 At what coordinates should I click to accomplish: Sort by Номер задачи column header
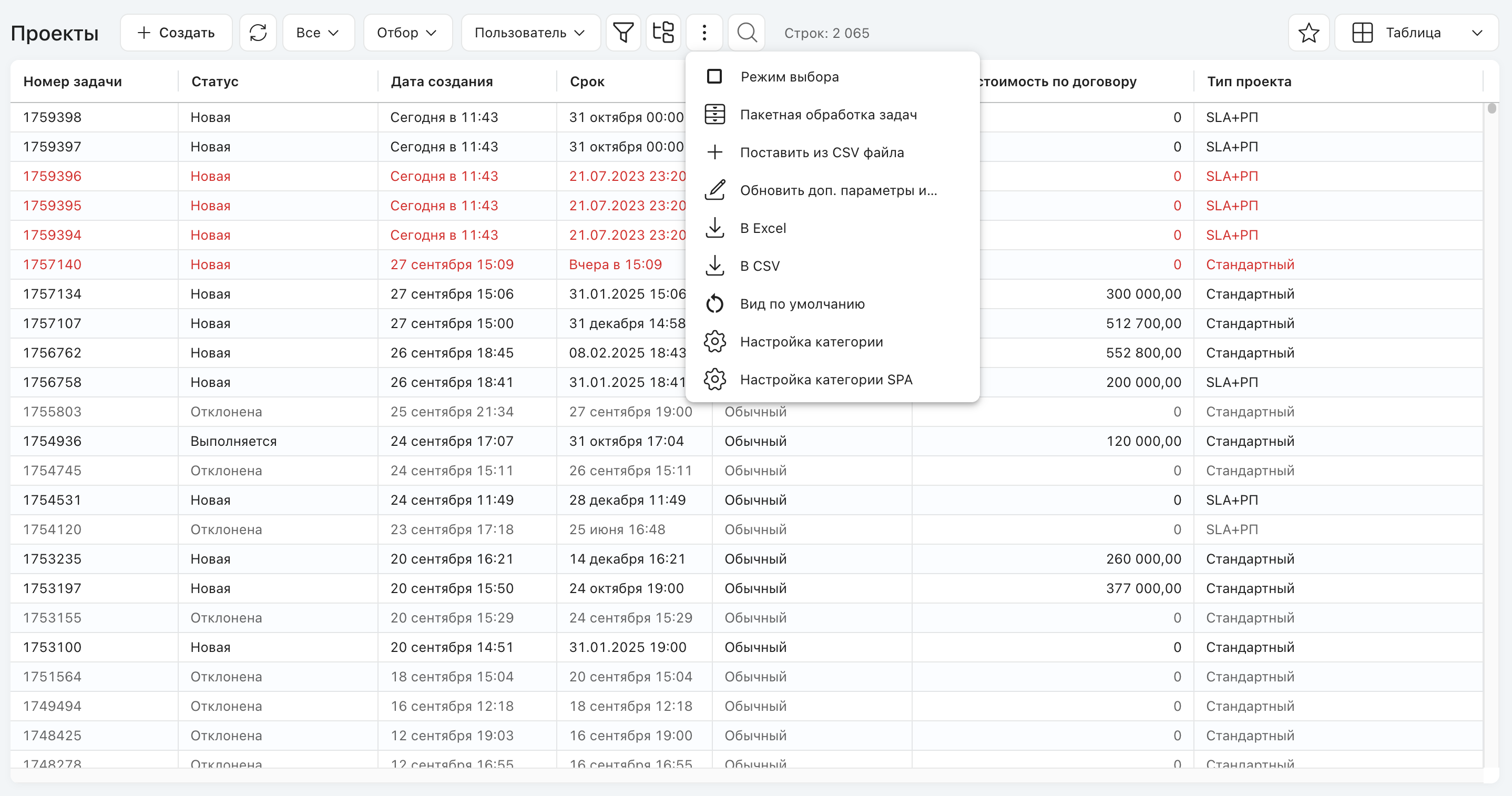coord(73,81)
